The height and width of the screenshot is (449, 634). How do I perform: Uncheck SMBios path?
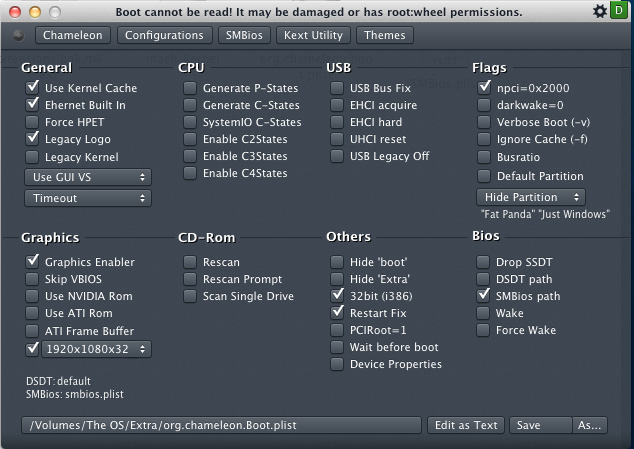(483, 295)
